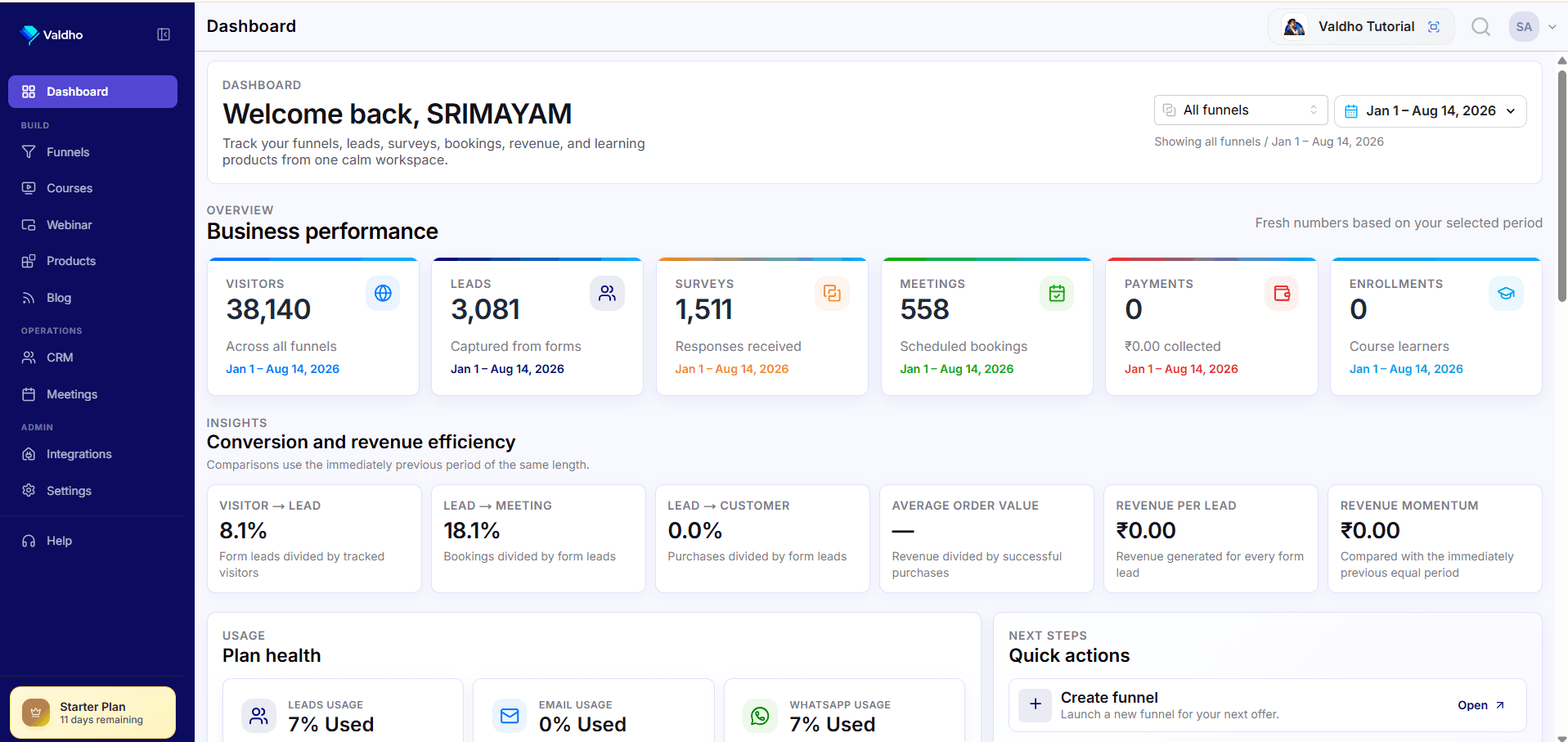
Task: Click the Payments wallet icon
Action: click(x=1282, y=293)
